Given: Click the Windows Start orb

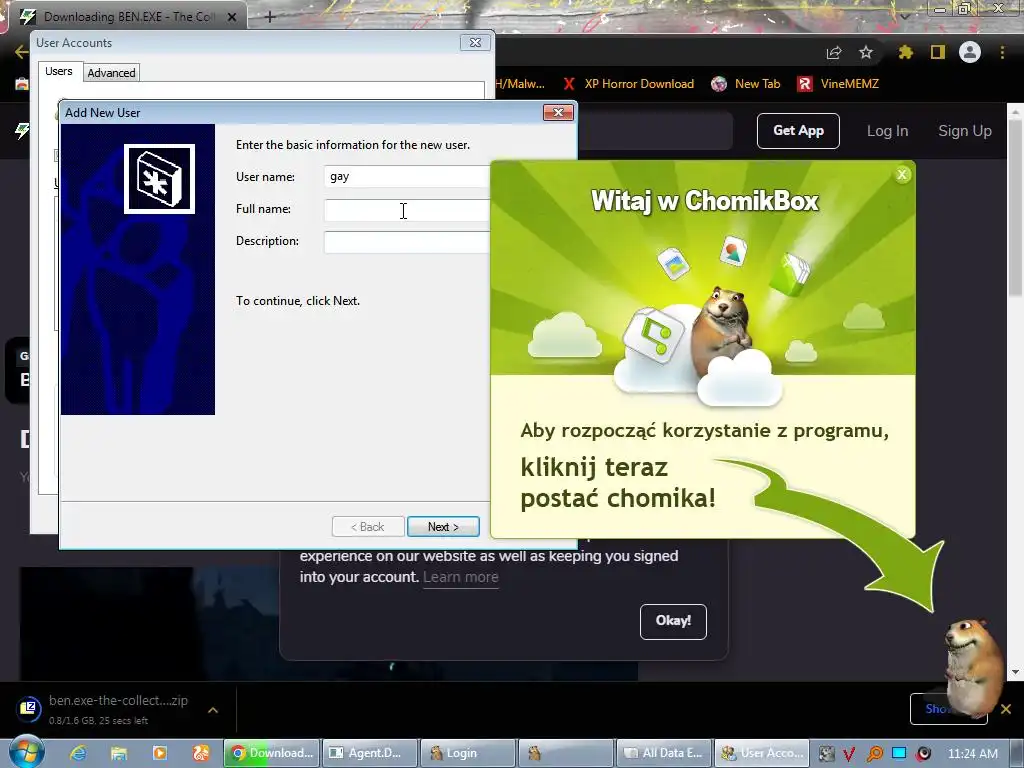Looking at the screenshot, I should [x=26, y=752].
